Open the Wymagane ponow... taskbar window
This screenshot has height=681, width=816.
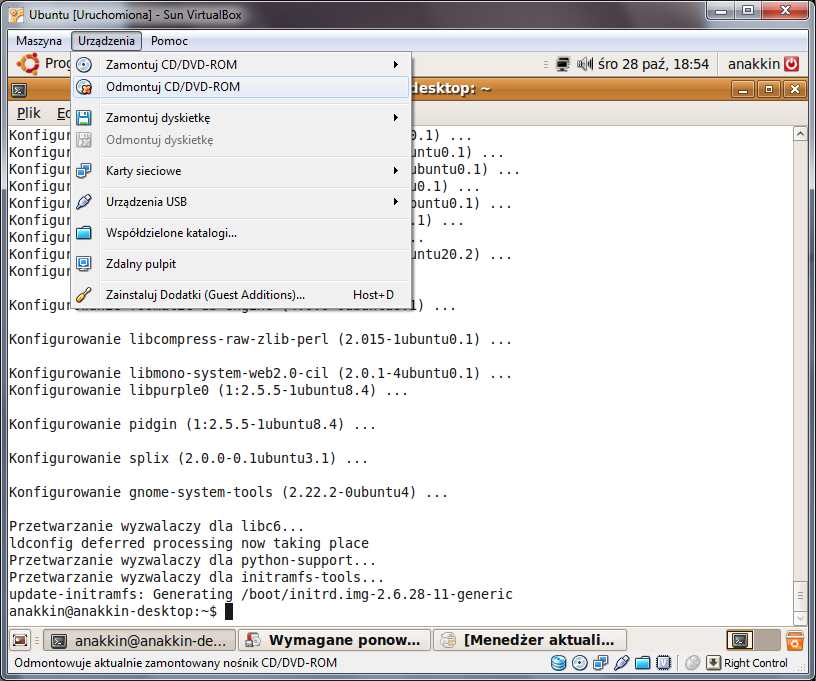[x=335, y=640]
